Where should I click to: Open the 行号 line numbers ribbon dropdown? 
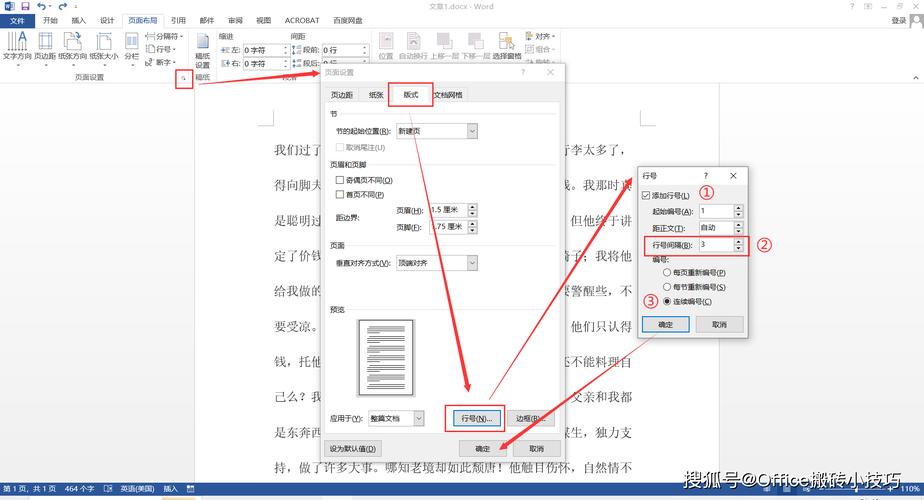(x=161, y=50)
